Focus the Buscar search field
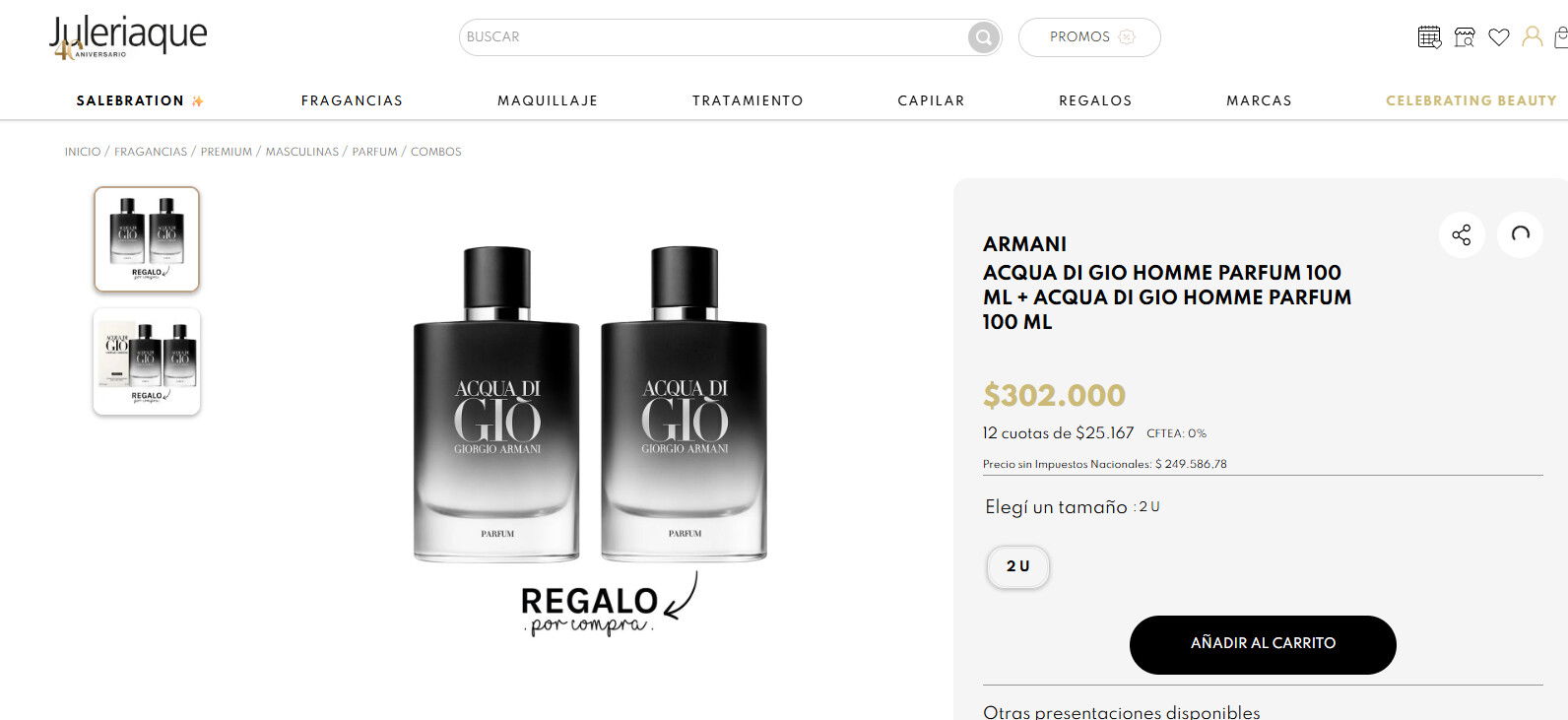Viewport: 1568px width, 720px height. (x=714, y=37)
